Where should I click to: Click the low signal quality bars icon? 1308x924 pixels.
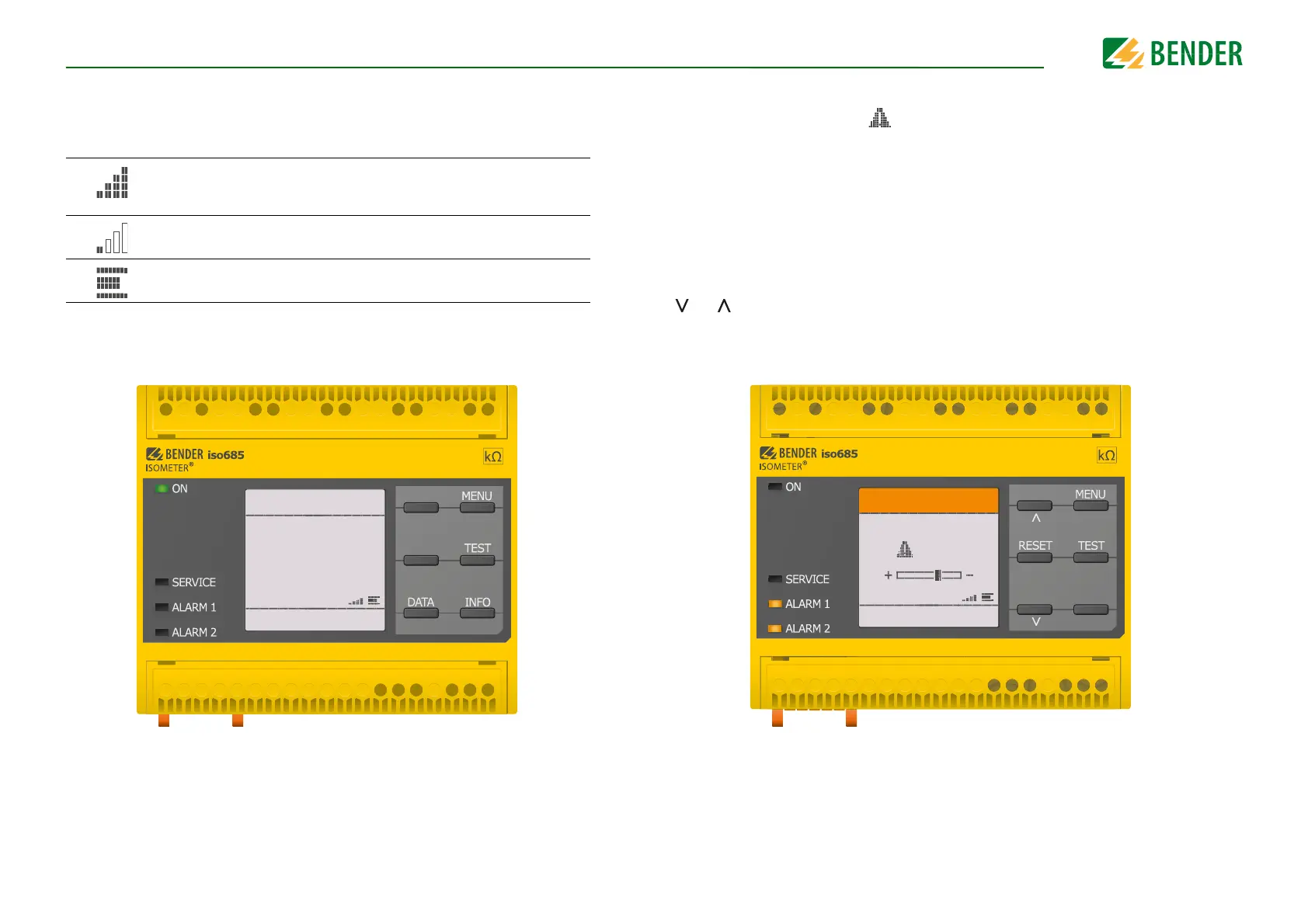click(112, 238)
